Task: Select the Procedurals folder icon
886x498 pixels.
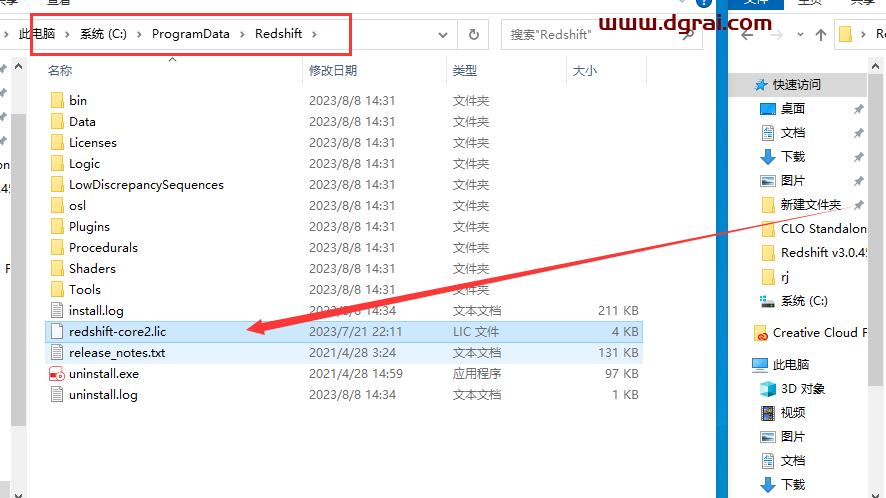Action: pos(57,248)
